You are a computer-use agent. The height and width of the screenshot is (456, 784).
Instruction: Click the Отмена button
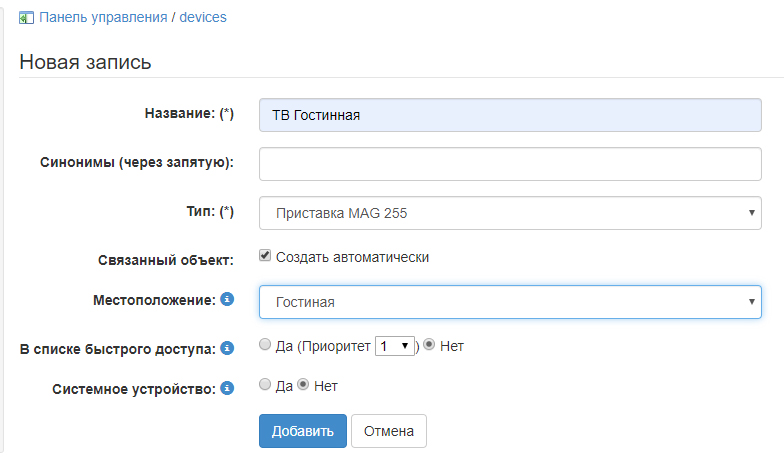pyautogui.click(x=389, y=431)
